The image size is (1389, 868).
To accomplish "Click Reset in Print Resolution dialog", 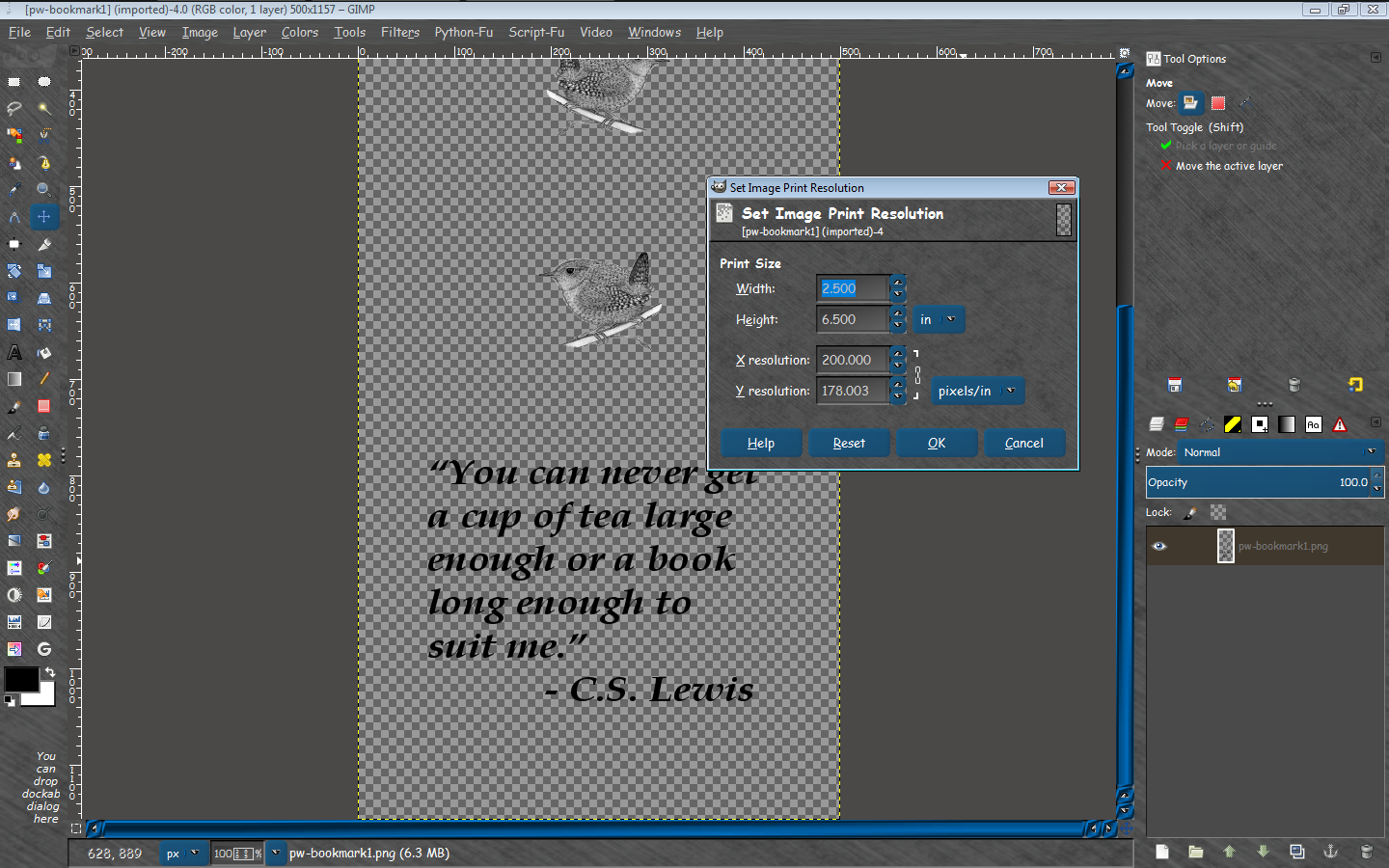I will coord(849,443).
